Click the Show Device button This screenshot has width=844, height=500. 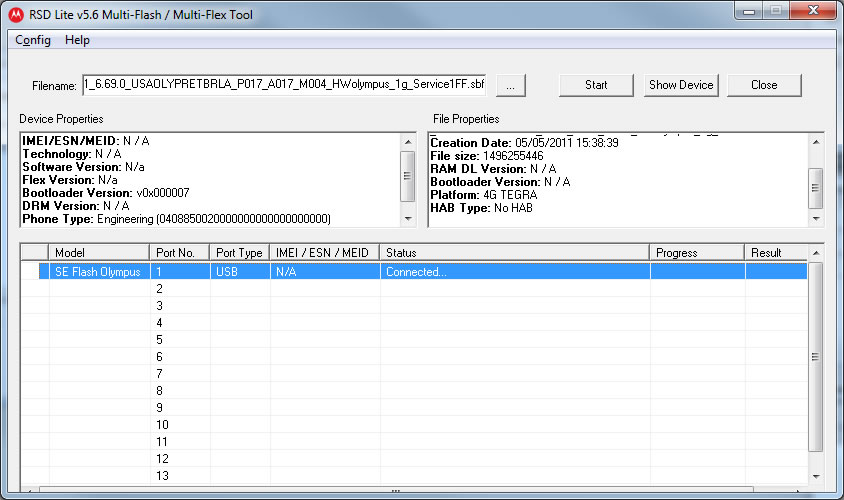tap(681, 85)
